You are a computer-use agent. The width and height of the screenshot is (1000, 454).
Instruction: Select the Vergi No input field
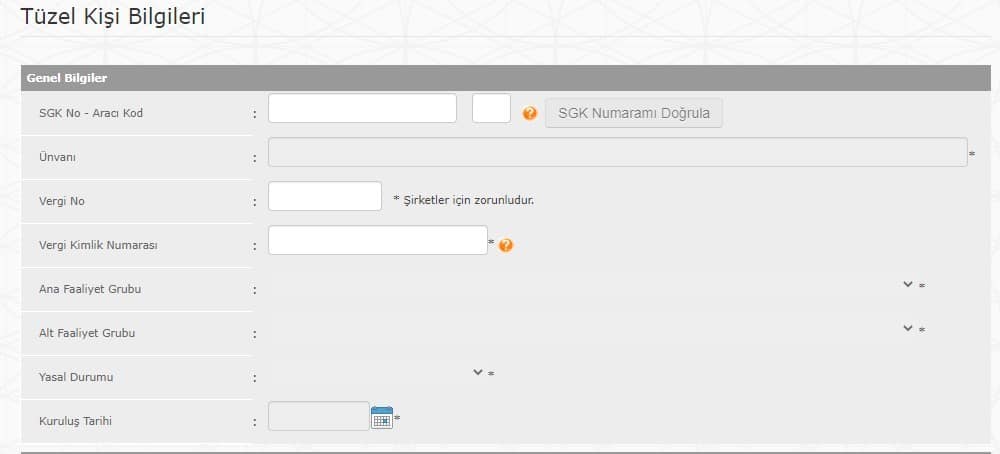pyautogui.click(x=325, y=197)
